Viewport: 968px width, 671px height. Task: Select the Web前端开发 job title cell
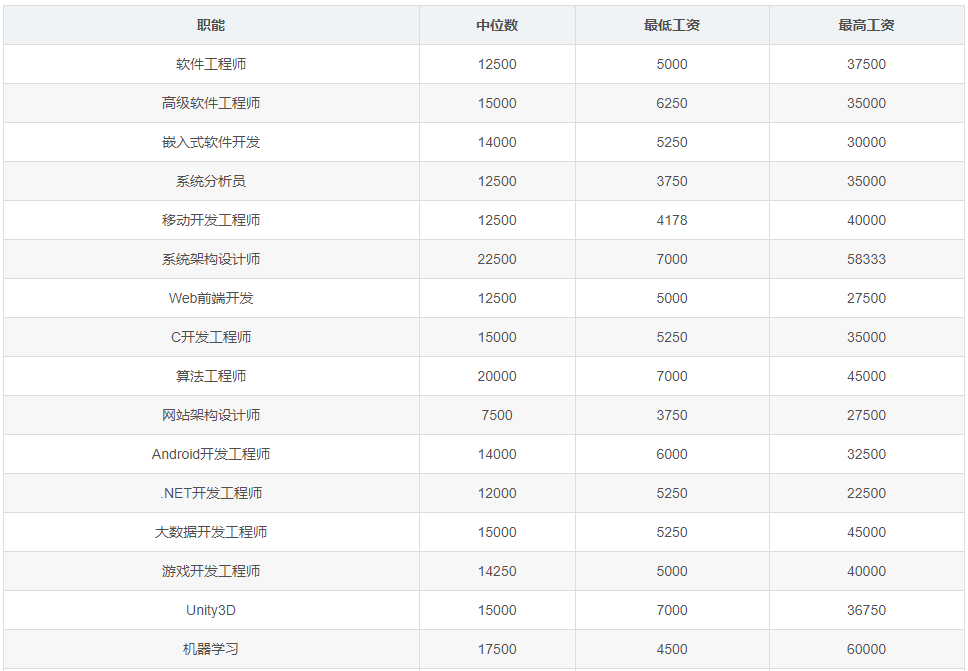point(211,298)
